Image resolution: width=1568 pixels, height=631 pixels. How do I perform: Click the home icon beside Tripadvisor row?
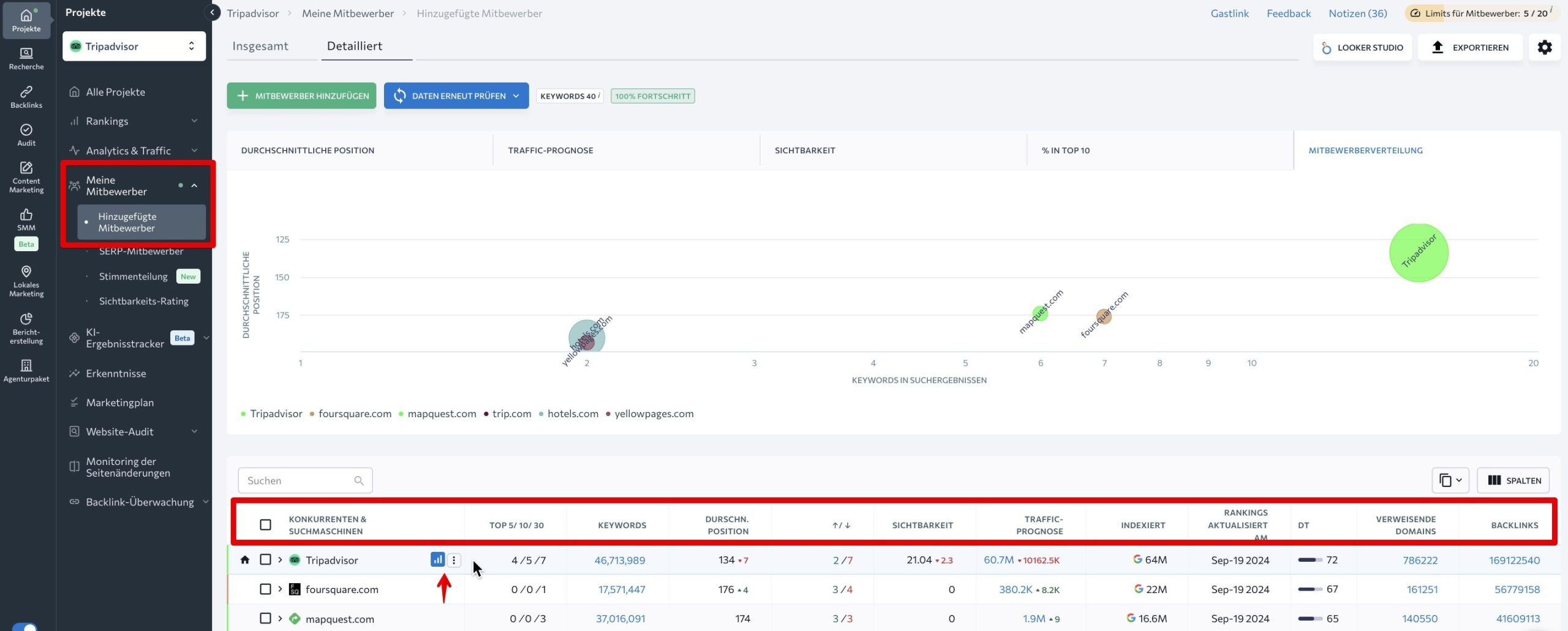[x=245, y=559]
